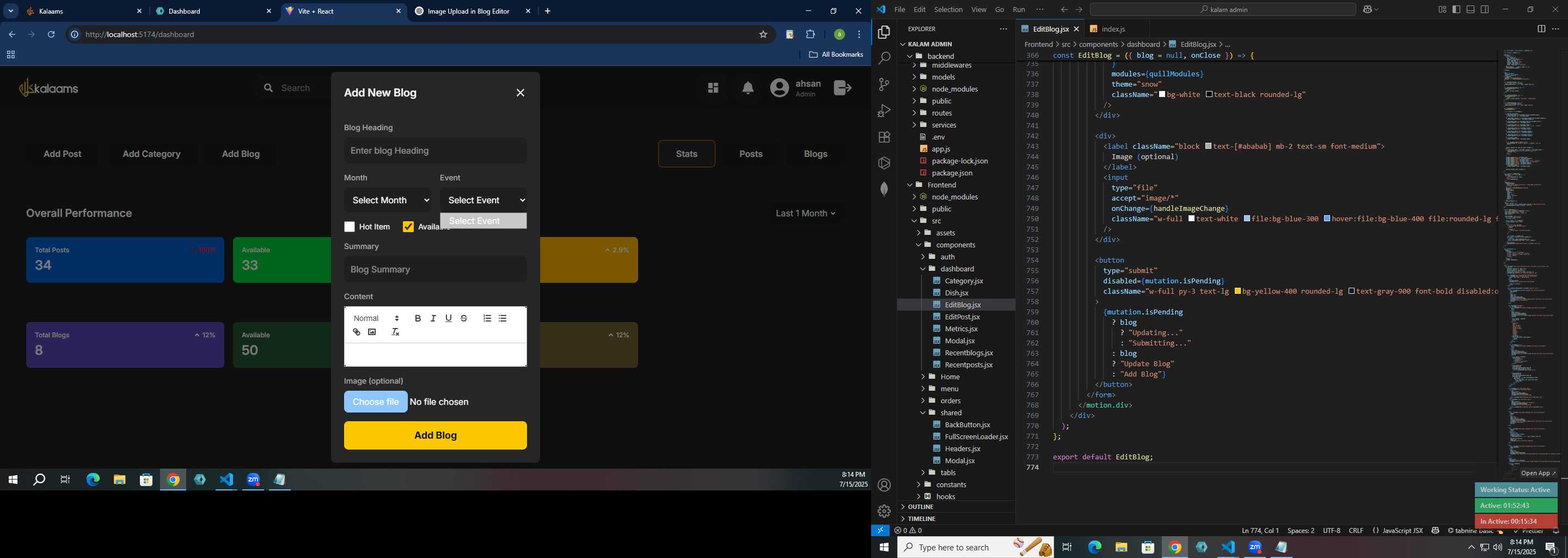
Task: Click the Enter blog Heading field
Action: coord(435,150)
